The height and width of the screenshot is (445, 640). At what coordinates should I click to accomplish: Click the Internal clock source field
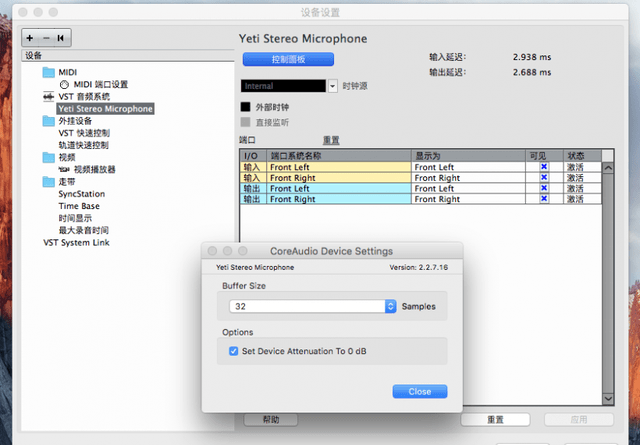283,86
